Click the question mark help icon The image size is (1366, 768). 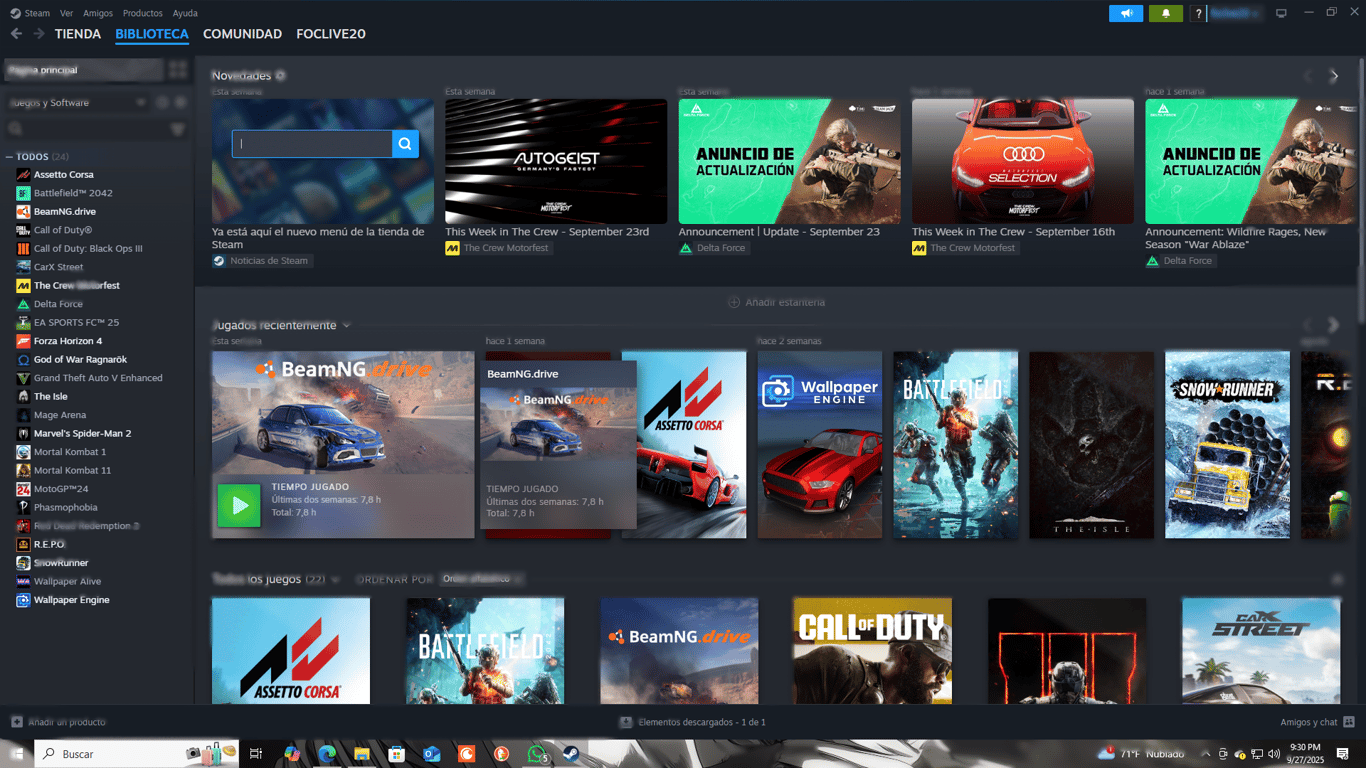point(1198,13)
